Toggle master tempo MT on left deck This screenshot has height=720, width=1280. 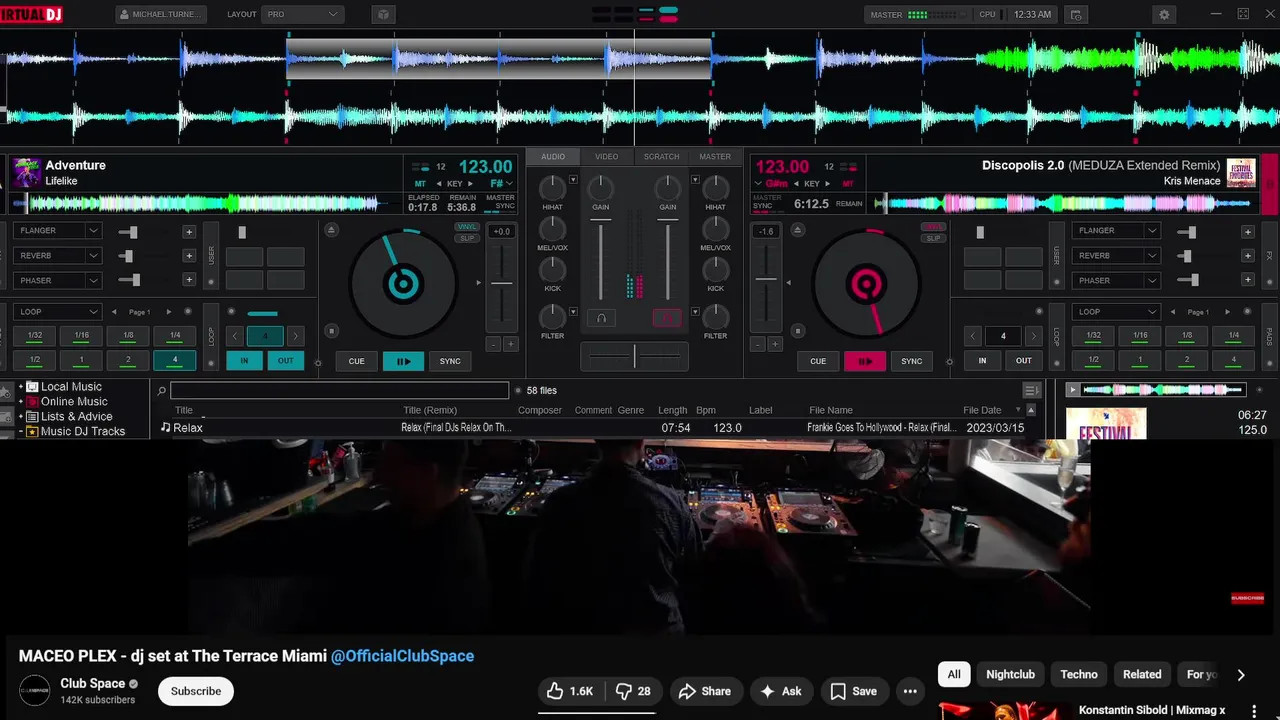click(420, 184)
